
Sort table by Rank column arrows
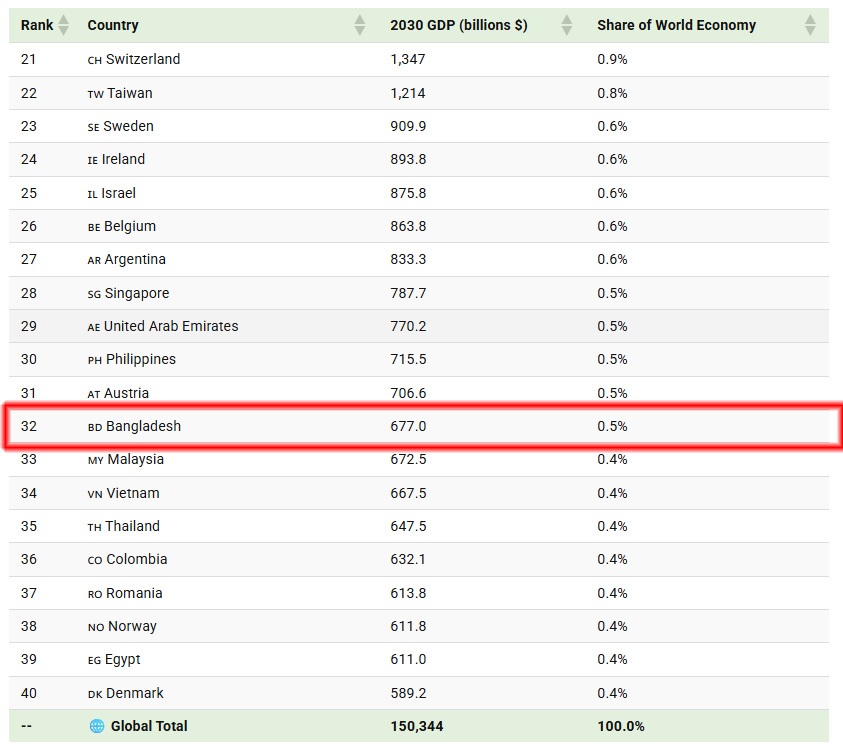pos(63,25)
